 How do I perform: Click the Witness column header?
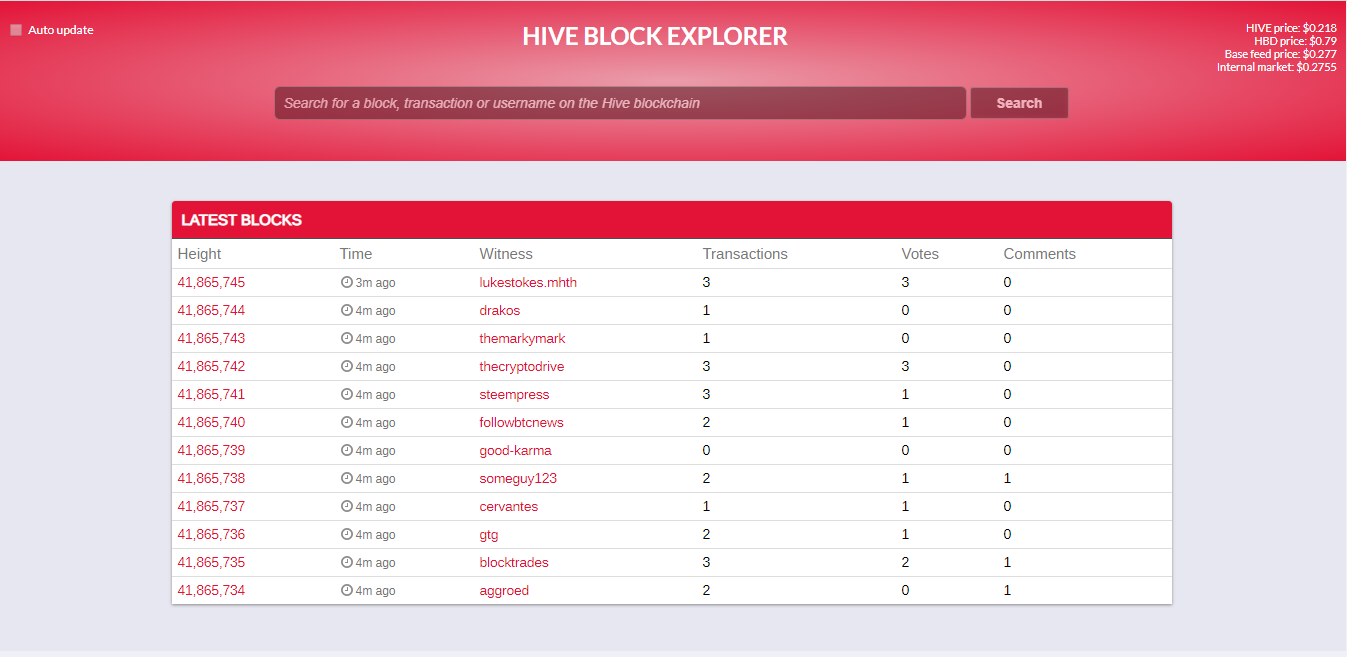(506, 254)
